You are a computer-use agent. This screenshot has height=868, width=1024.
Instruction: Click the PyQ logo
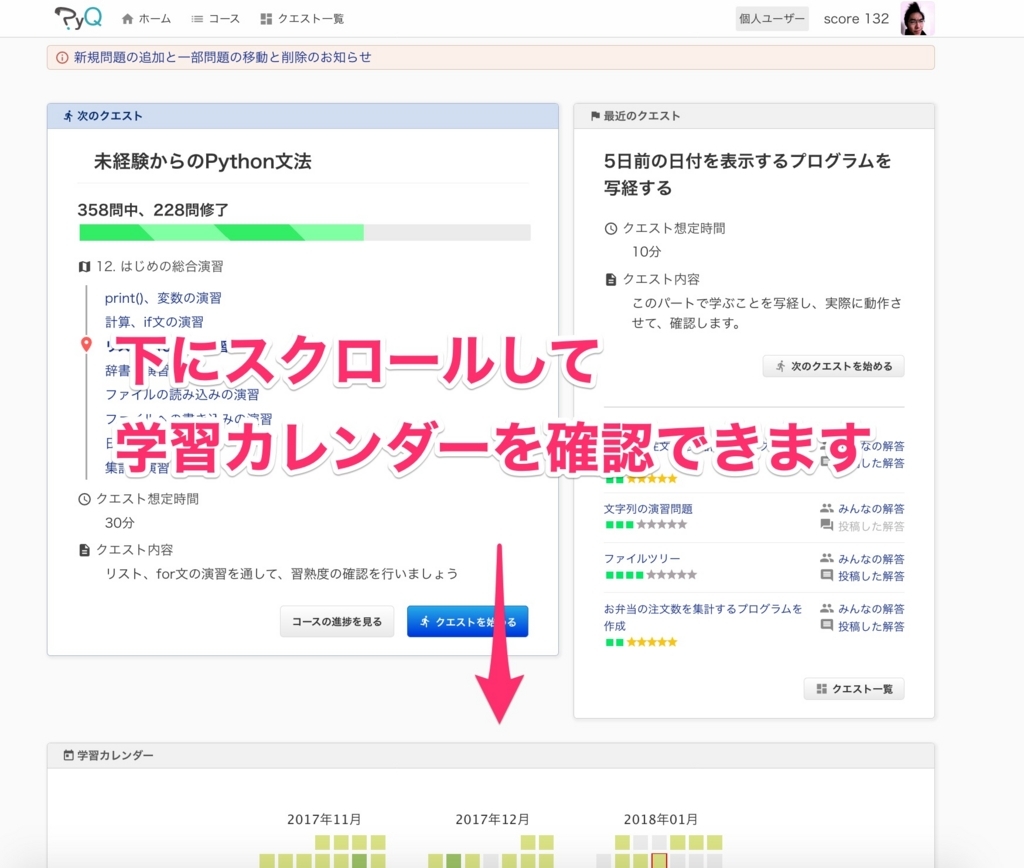pos(78,17)
